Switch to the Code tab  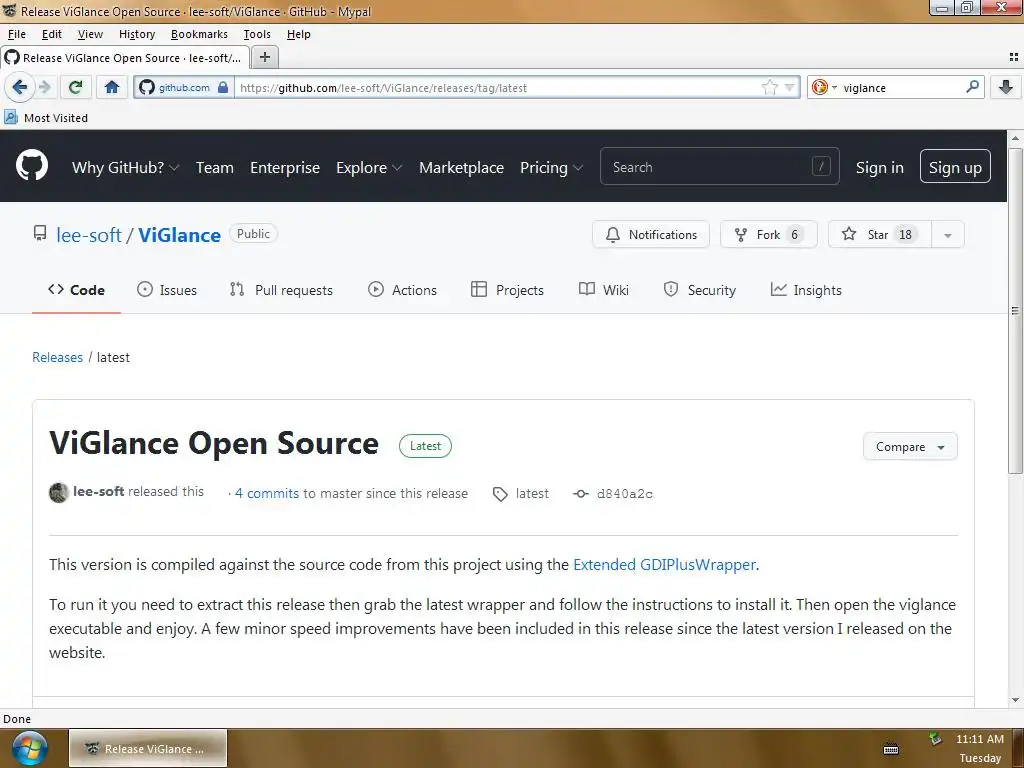[76, 290]
